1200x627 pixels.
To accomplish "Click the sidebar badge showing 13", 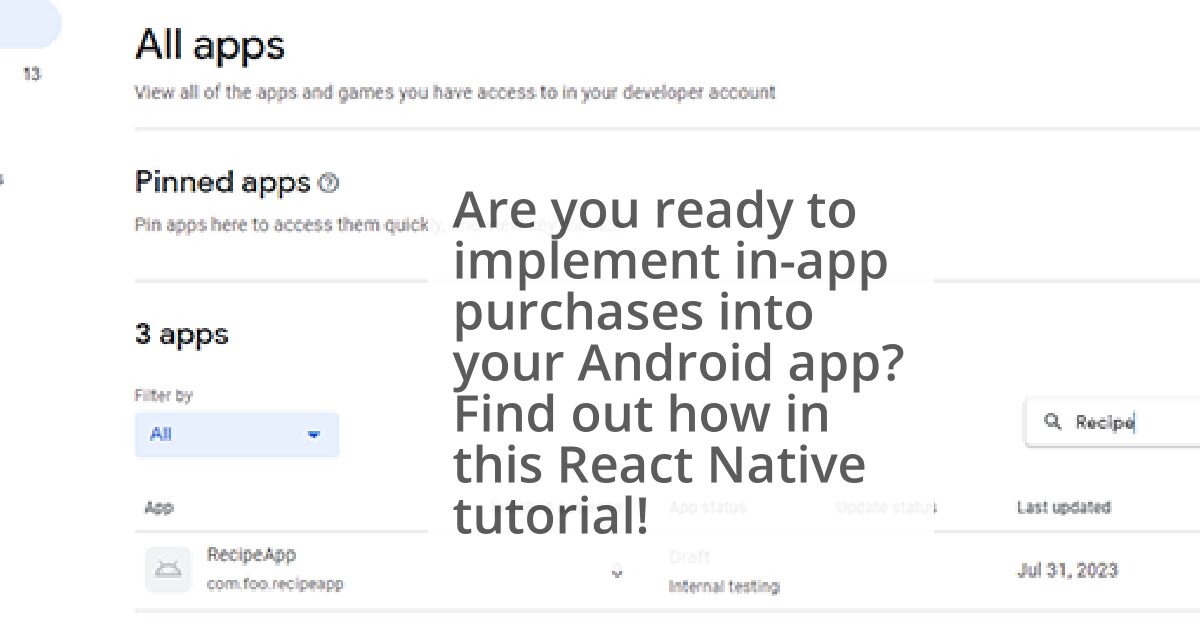I will click(x=32, y=74).
